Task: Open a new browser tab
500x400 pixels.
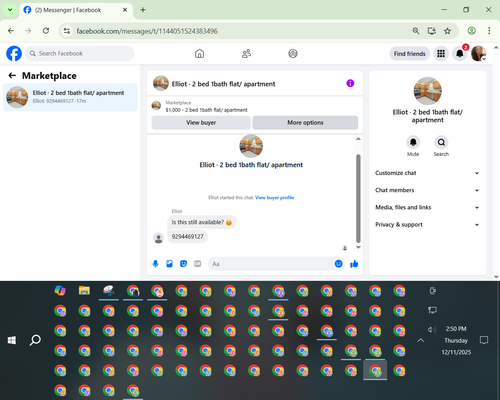Action: tap(143, 10)
